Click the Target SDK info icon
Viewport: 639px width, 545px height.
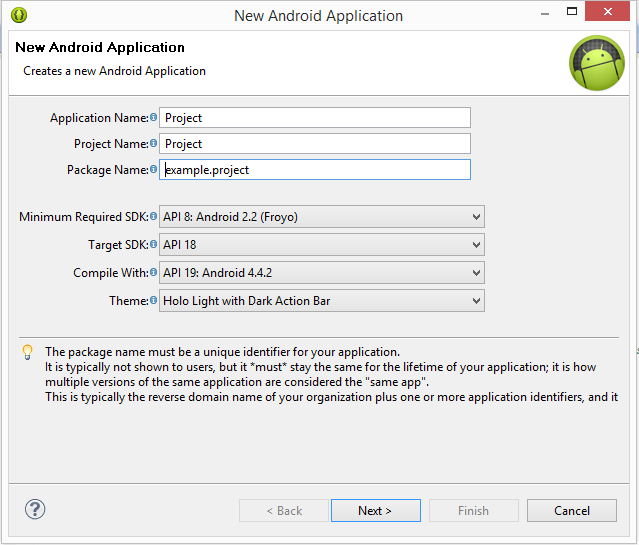point(153,244)
